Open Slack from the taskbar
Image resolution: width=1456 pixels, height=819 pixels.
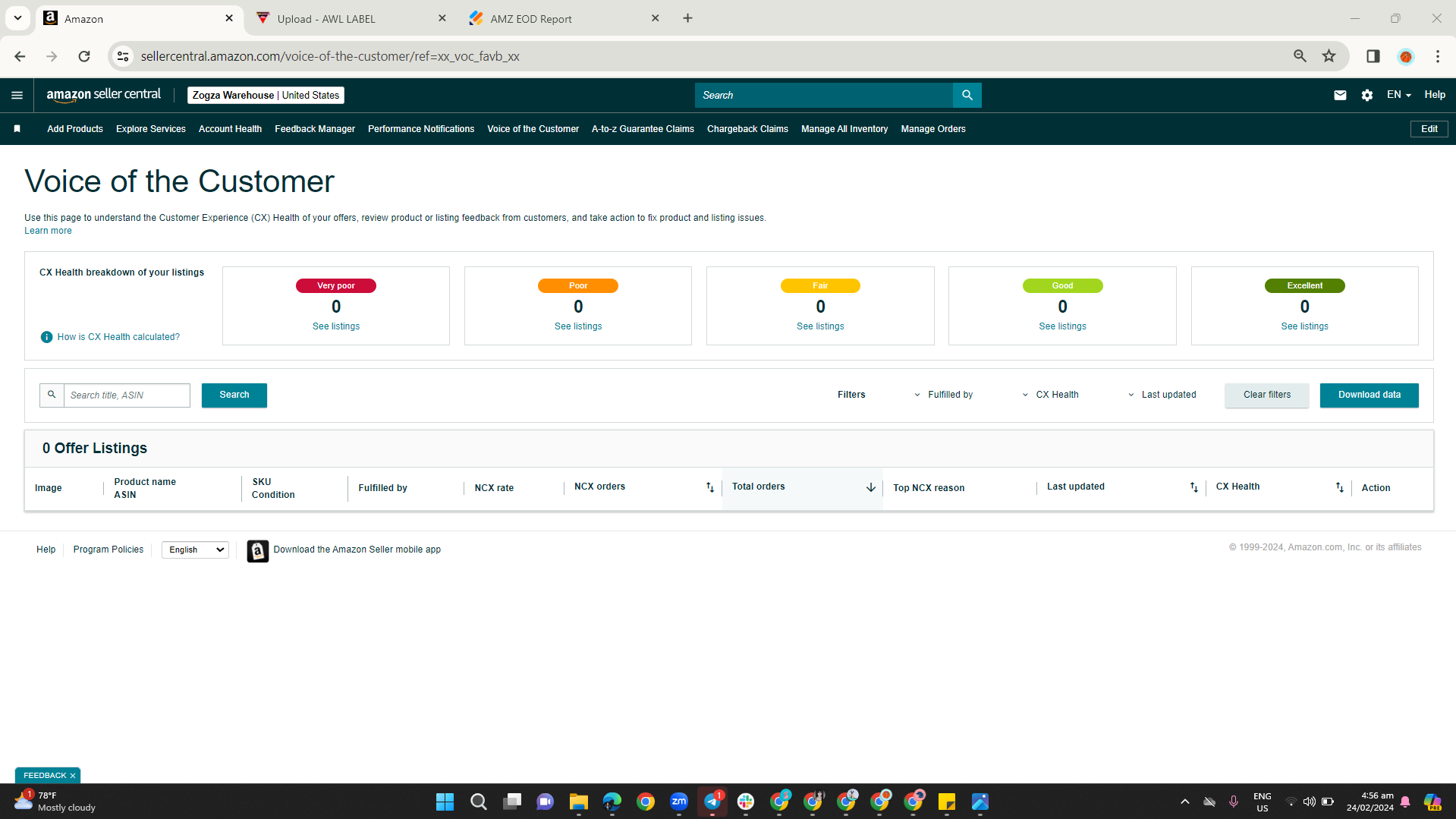[746, 802]
